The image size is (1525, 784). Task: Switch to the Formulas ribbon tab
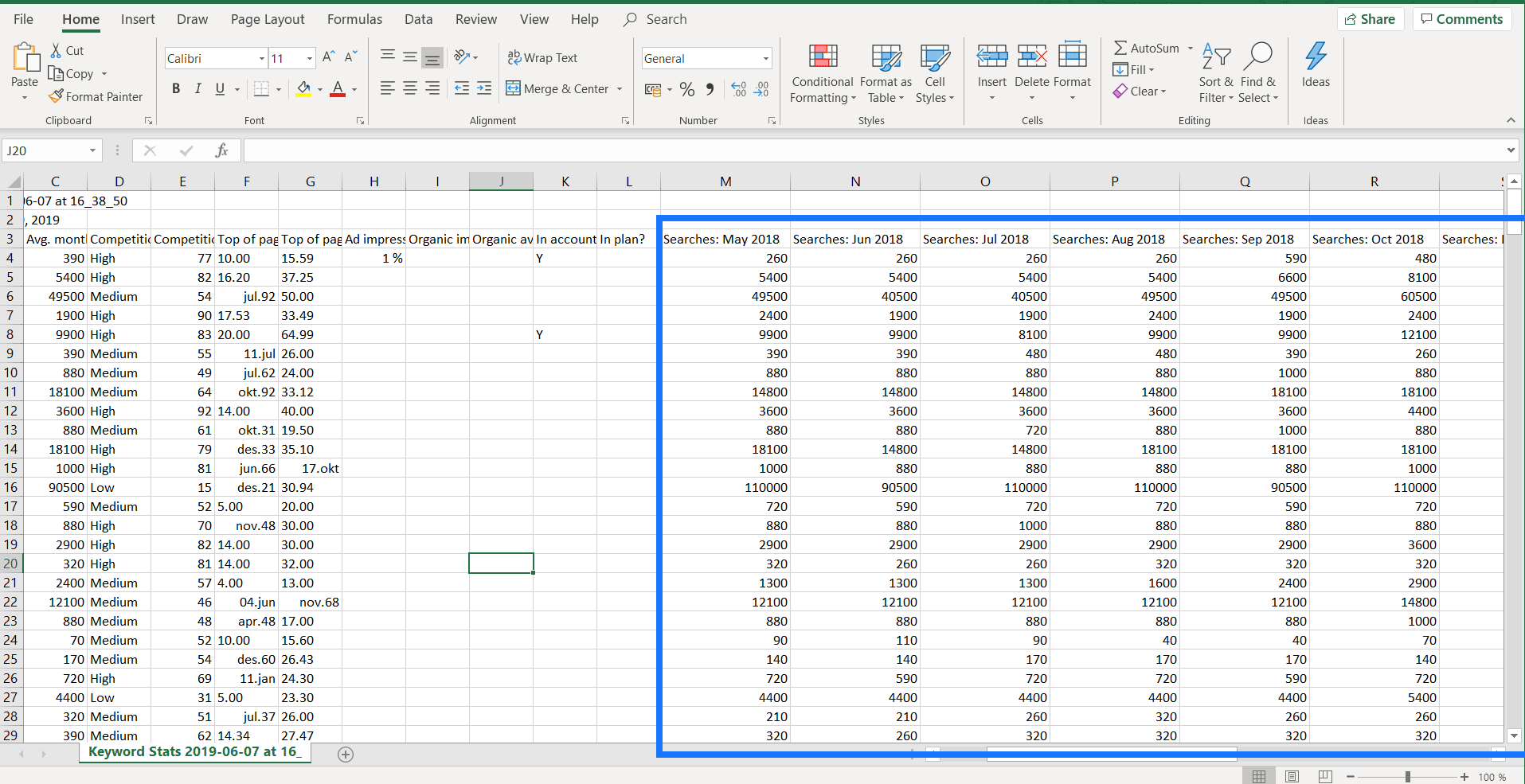(354, 18)
